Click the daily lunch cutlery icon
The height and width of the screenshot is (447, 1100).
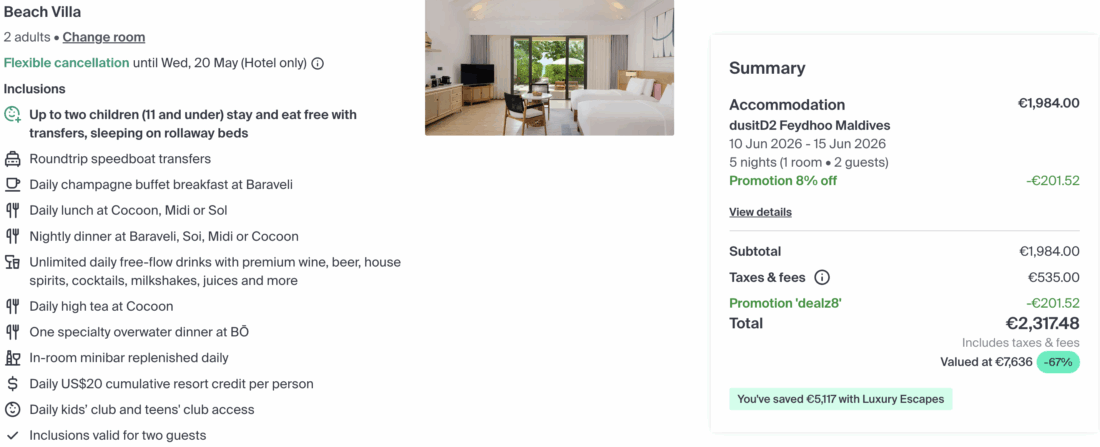click(13, 211)
